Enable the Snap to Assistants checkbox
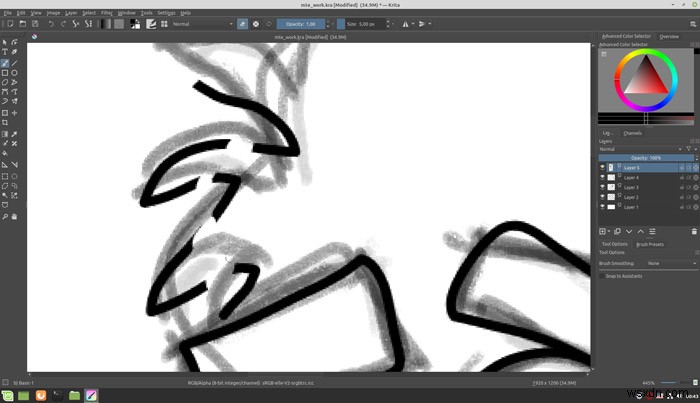 coord(602,276)
